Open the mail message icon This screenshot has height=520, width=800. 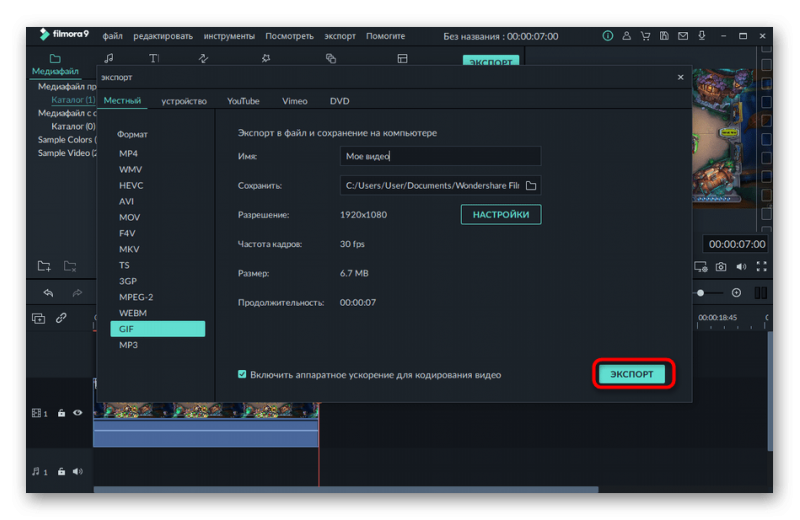(x=683, y=36)
